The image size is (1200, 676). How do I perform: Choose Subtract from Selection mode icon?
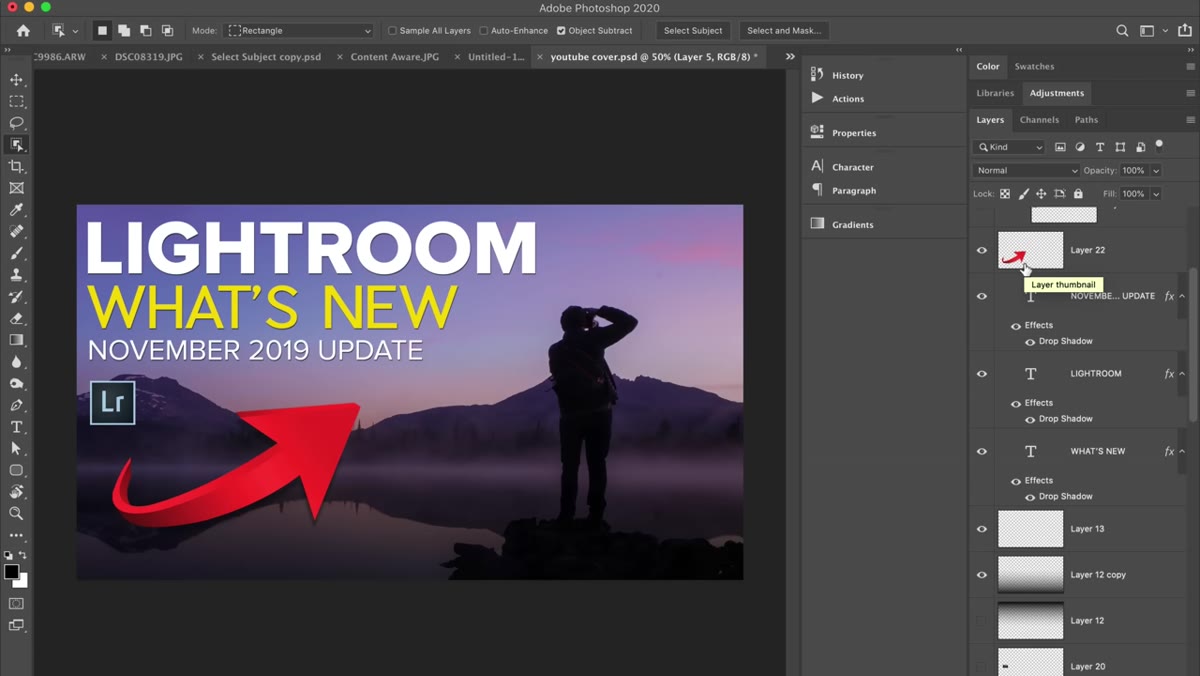[146, 31]
